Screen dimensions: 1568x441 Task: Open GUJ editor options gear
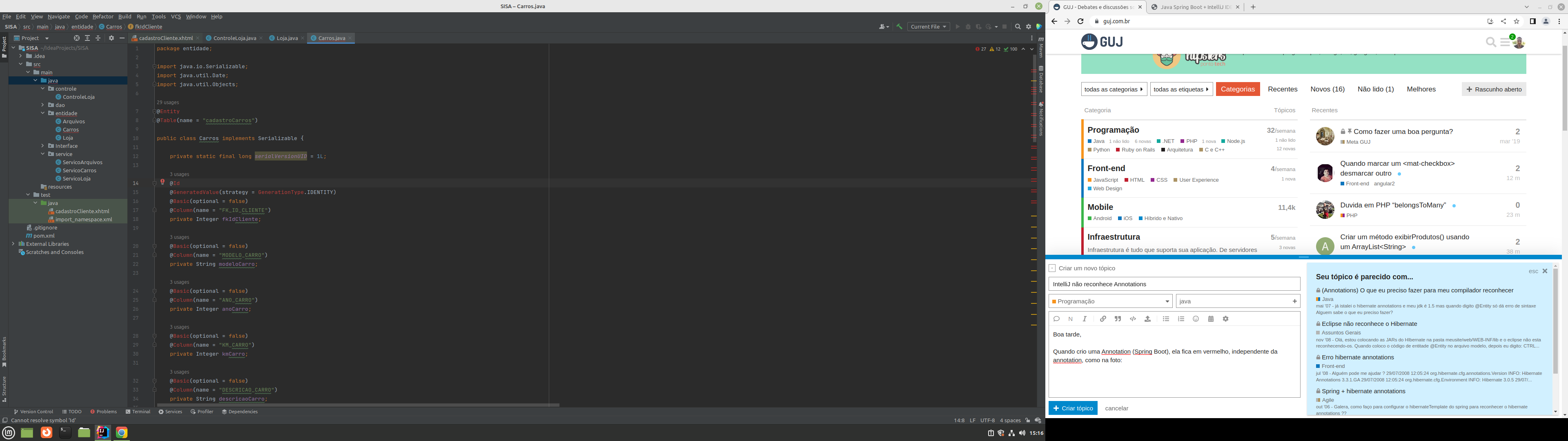(x=1225, y=318)
